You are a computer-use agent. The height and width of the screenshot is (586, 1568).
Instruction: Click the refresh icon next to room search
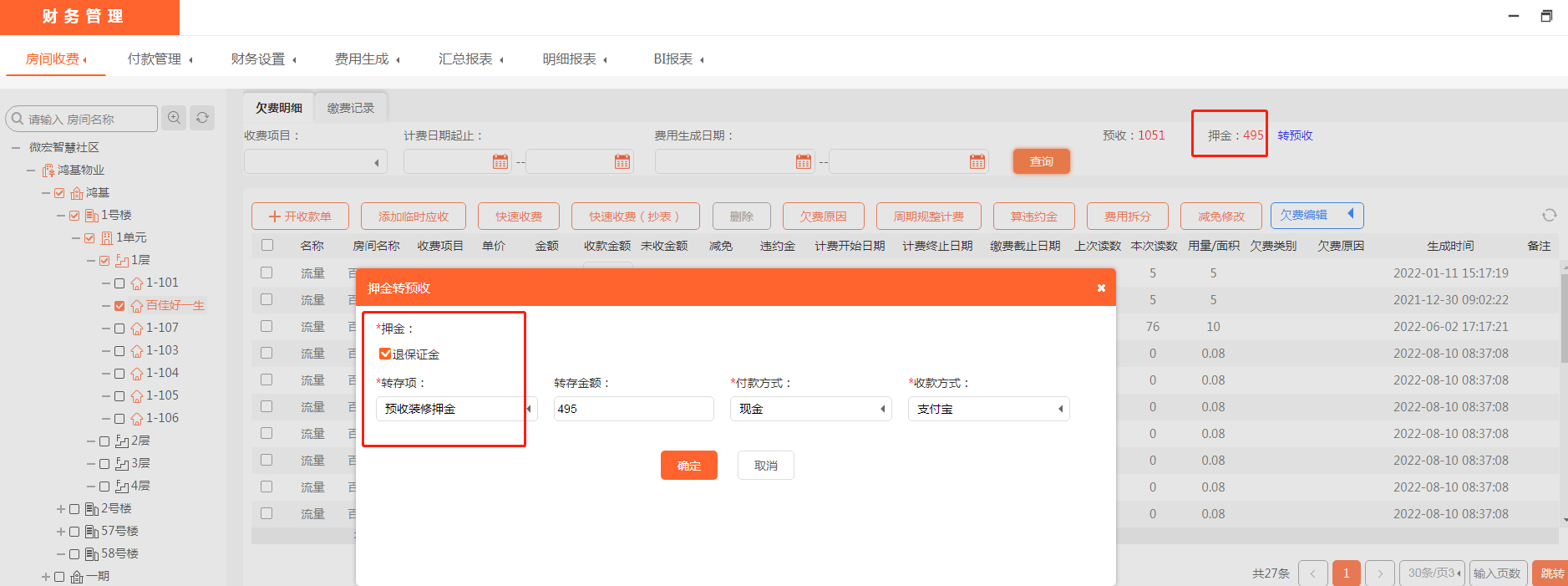[x=202, y=118]
